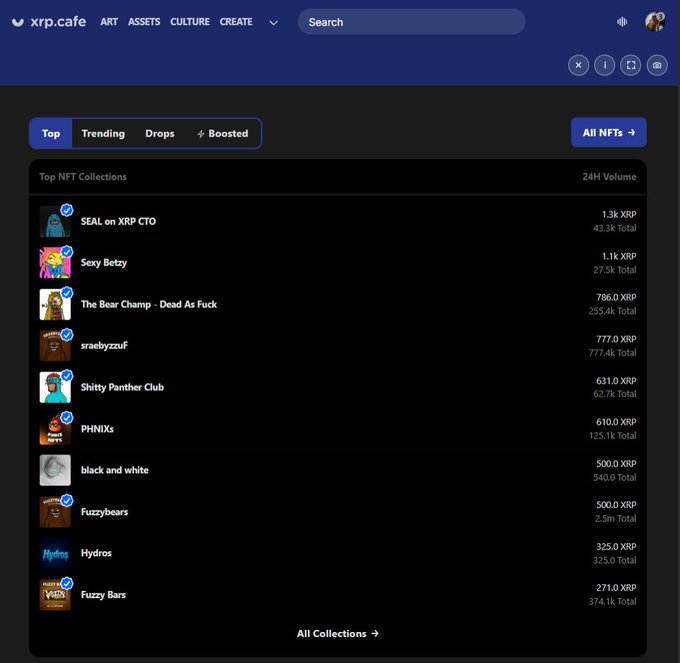The image size is (680, 663).
Task: Open Shitty Panther Club thumbnail
Action: click(x=55, y=387)
